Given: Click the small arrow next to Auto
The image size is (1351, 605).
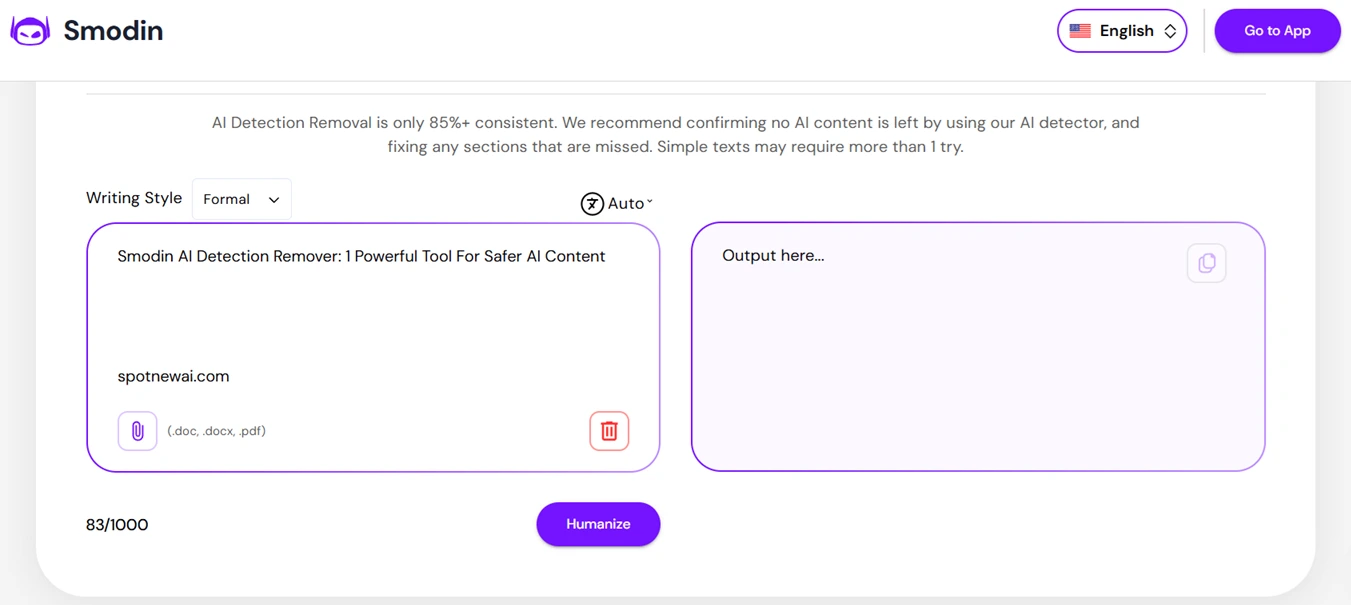Looking at the screenshot, I should tap(650, 202).
